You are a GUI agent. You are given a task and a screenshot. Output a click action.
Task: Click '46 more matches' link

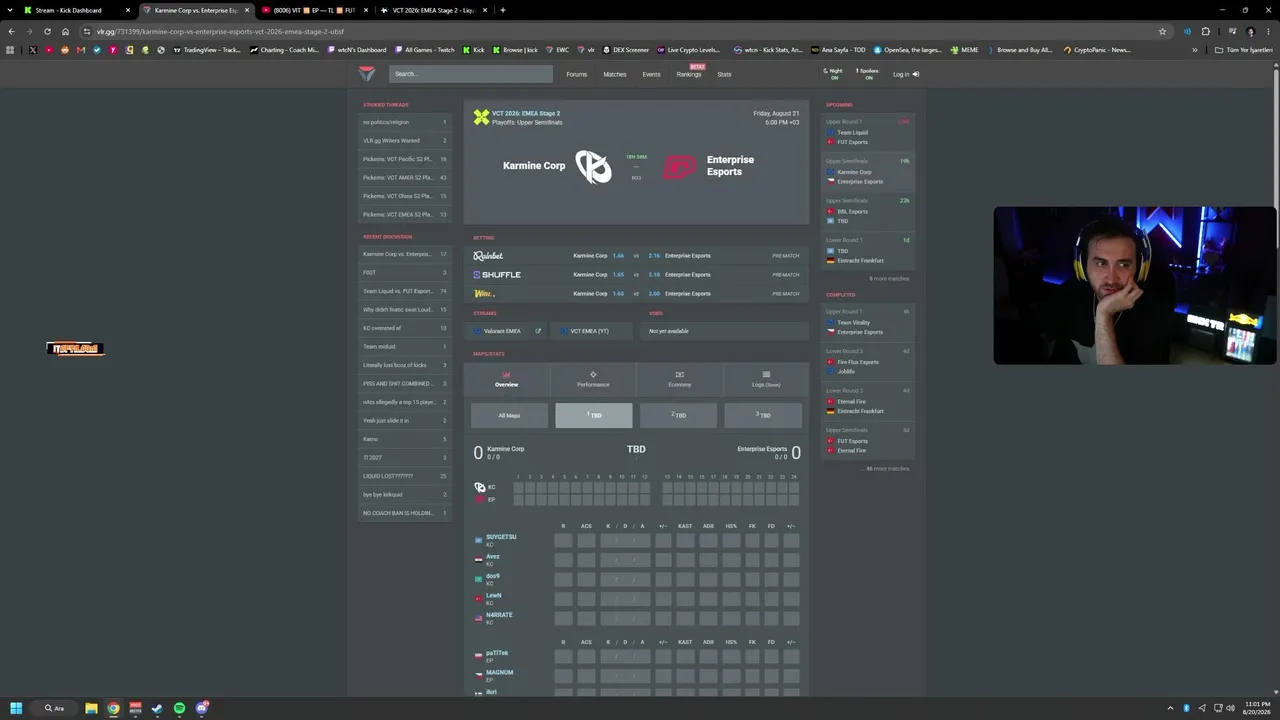(x=887, y=468)
